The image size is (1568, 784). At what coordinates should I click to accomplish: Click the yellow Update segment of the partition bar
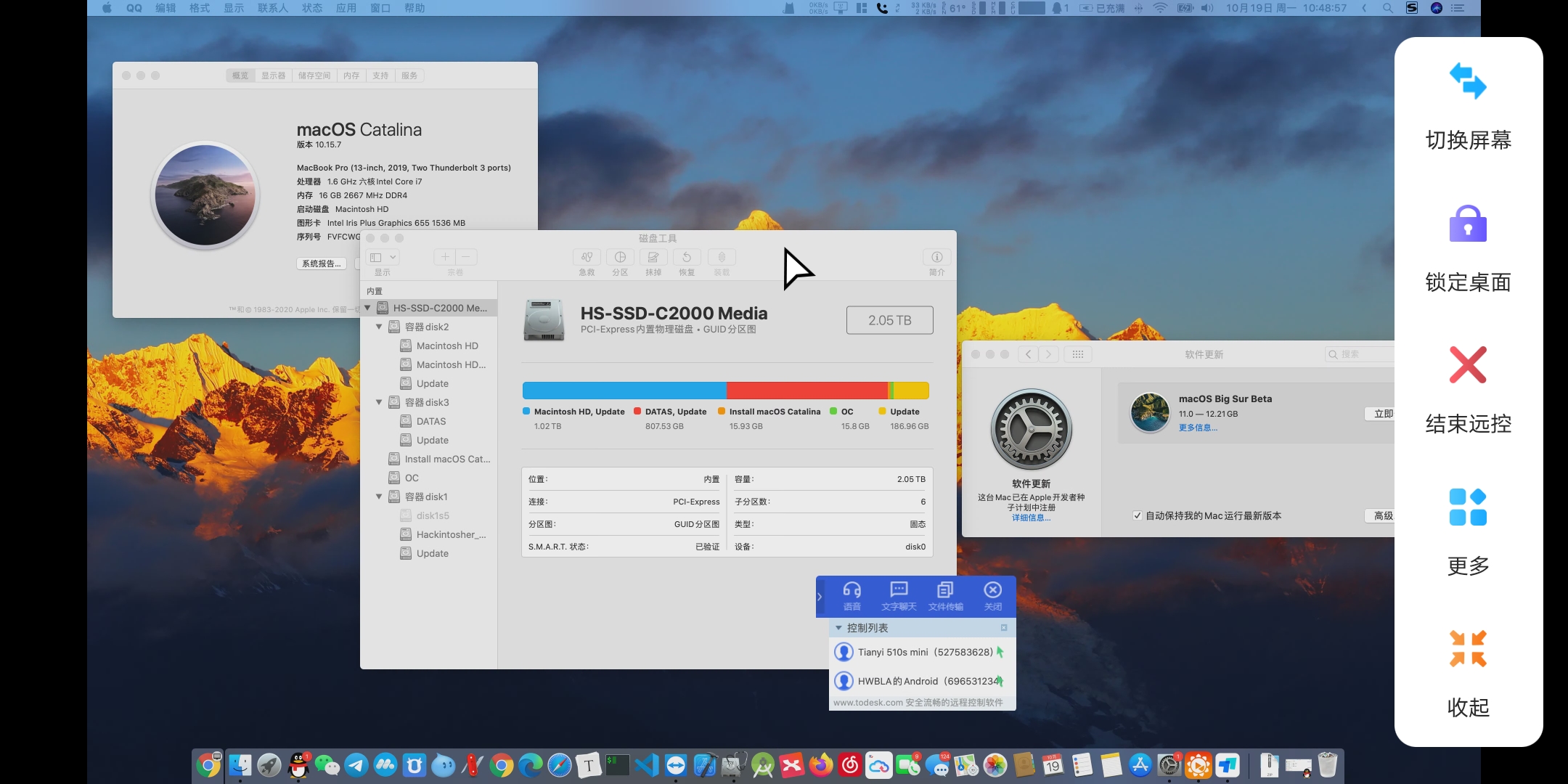pos(911,391)
